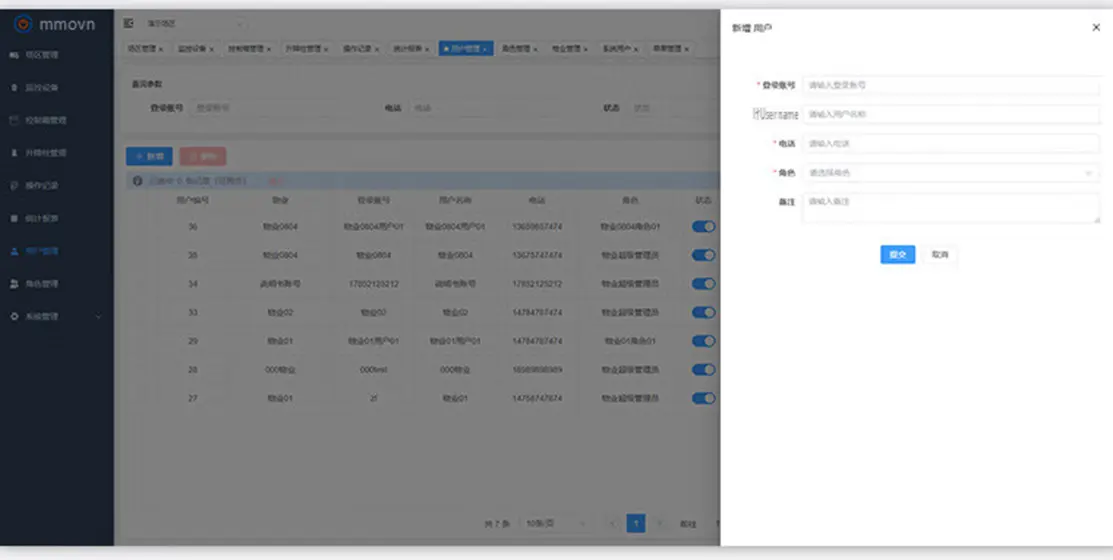Switch to the 角色管理 tab
Screen dimensions: 1113x560
pos(518,48)
